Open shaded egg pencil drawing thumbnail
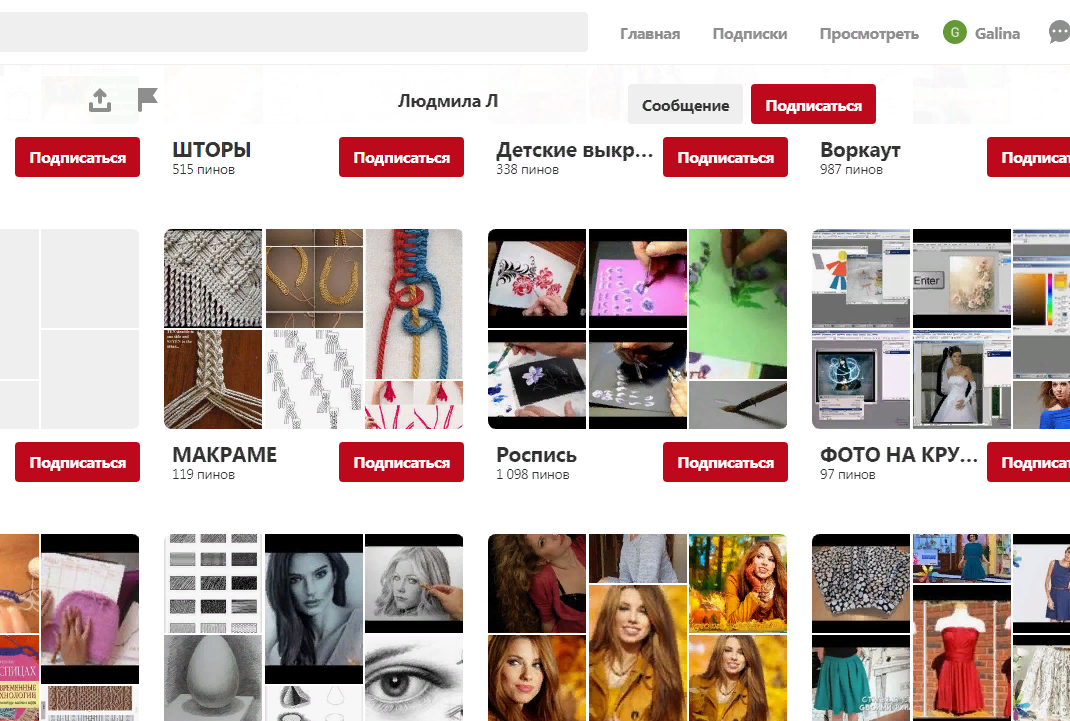 click(x=213, y=678)
